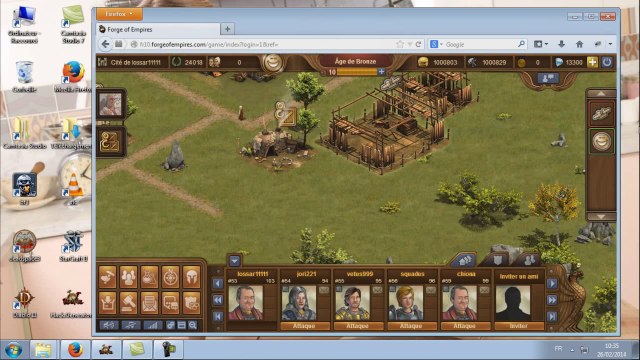The image size is (640, 360).
Task: Open Army management helmet icon
Action: (x=191, y=277)
